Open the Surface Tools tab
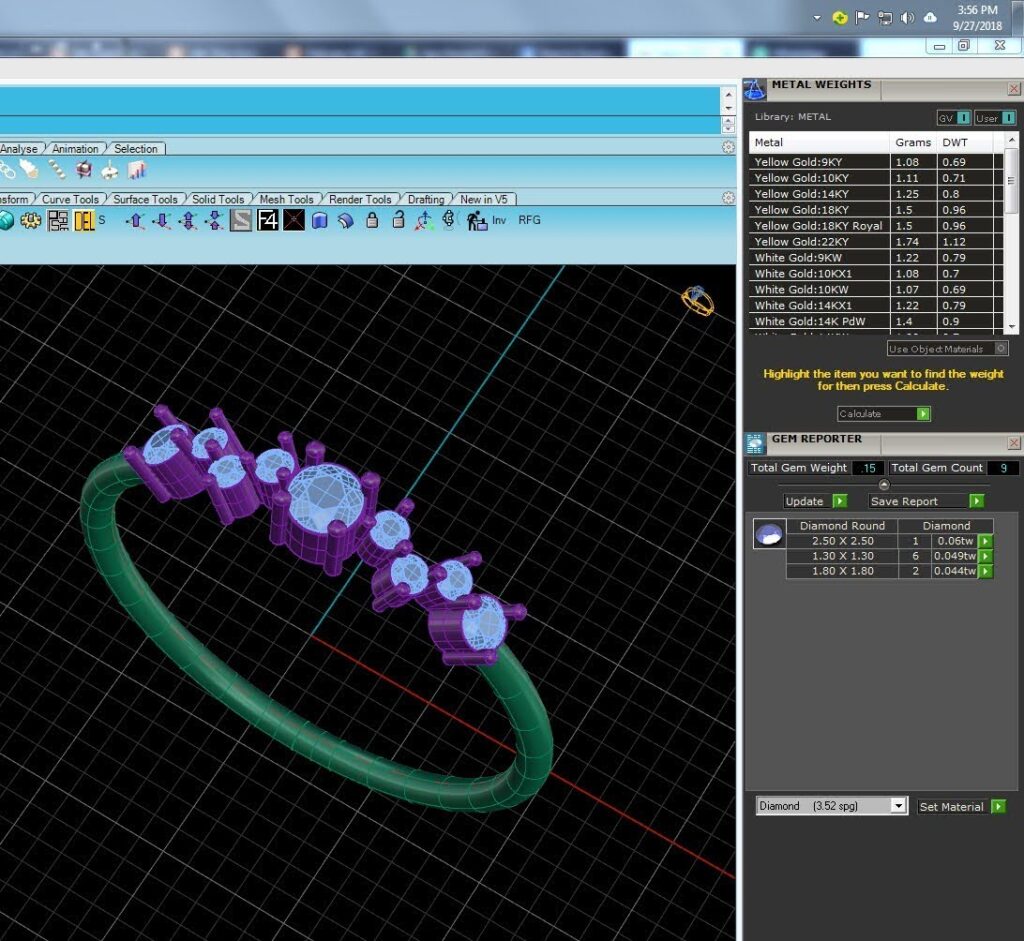This screenshot has width=1024, height=941. point(145,199)
